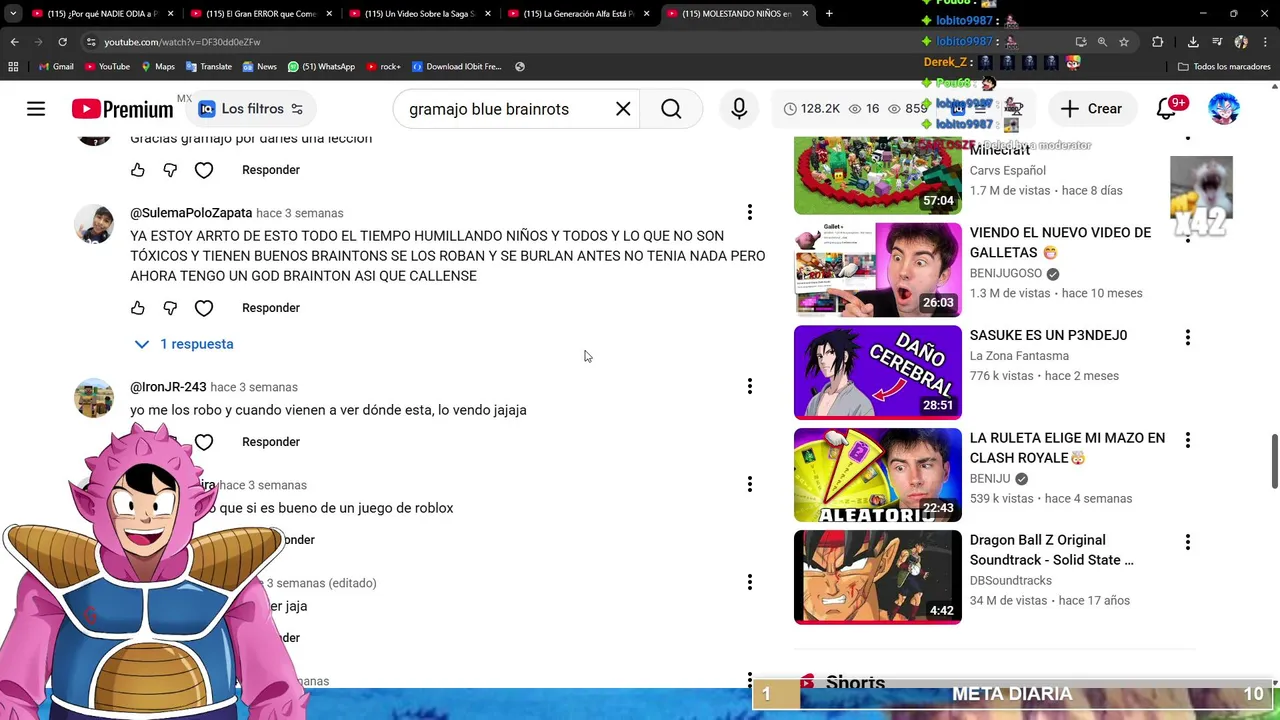Open BENIJUGOSO channel name
This screenshot has height=720, width=1280.
click(x=1006, y=273)
